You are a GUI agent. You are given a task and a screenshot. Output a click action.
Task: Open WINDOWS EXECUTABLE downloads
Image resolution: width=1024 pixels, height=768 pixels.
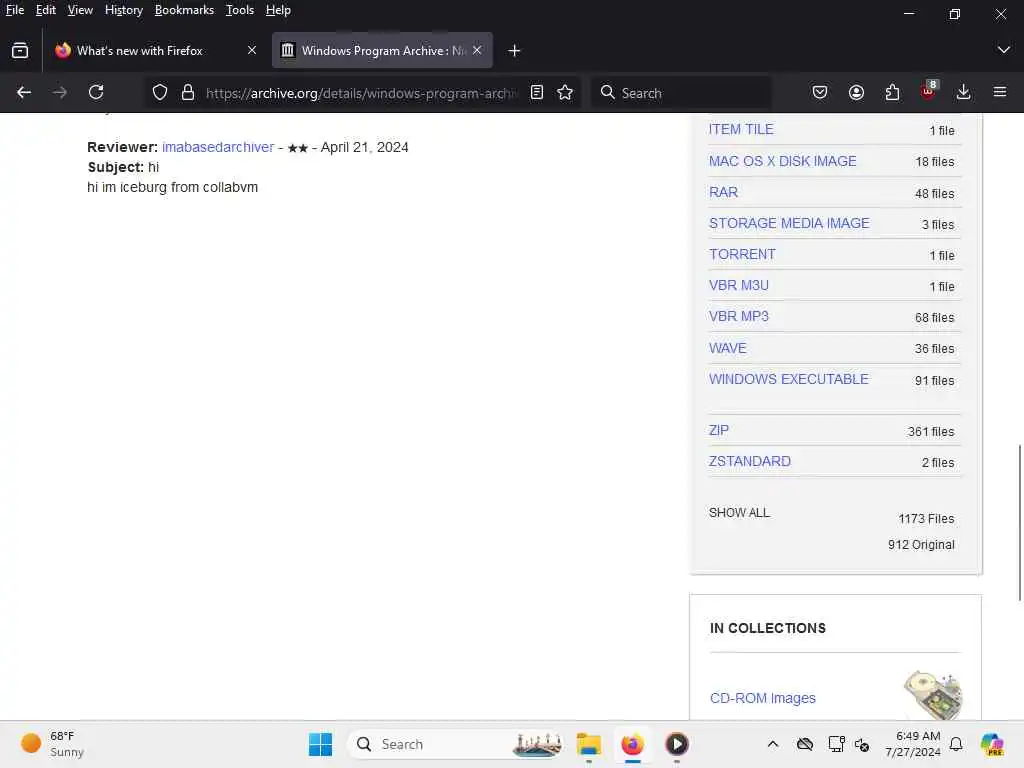(788, 379)
